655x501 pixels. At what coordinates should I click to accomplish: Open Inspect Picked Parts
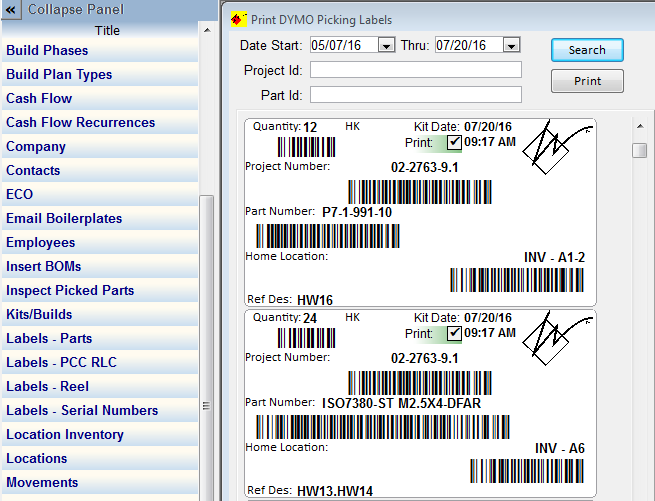[100, 290]
